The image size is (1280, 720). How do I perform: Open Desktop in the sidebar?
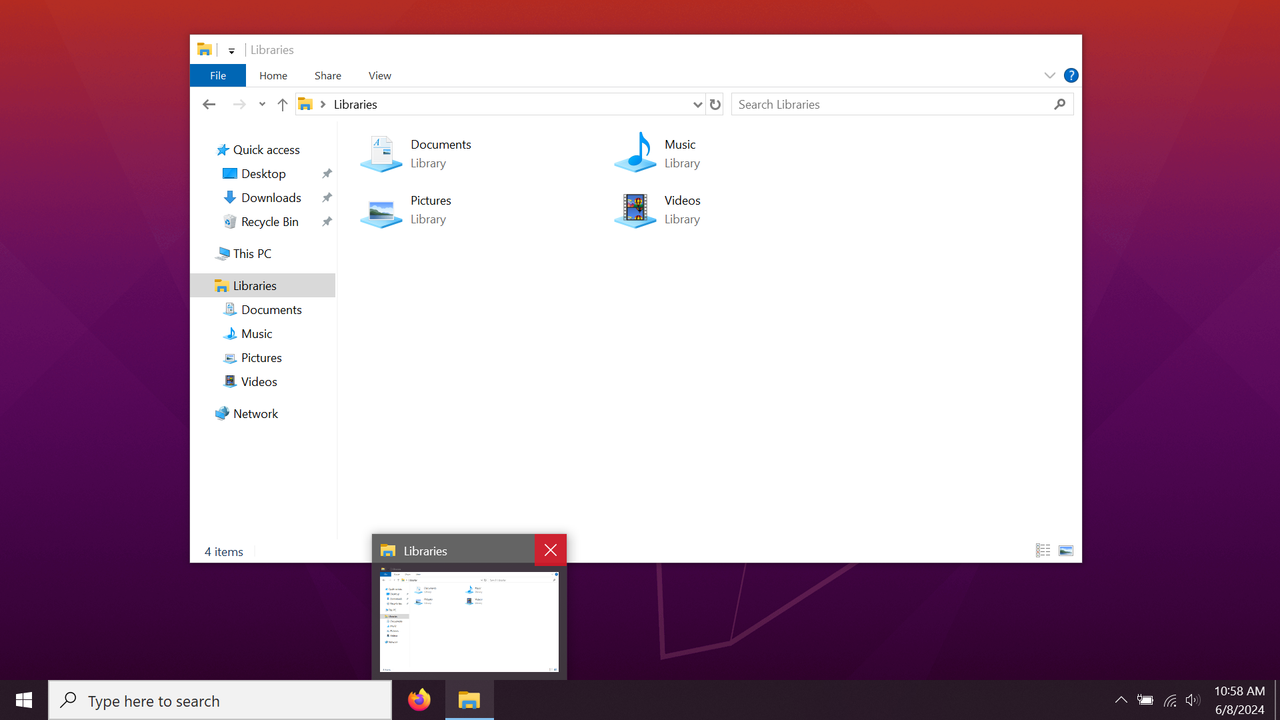[x=263, y=174]
